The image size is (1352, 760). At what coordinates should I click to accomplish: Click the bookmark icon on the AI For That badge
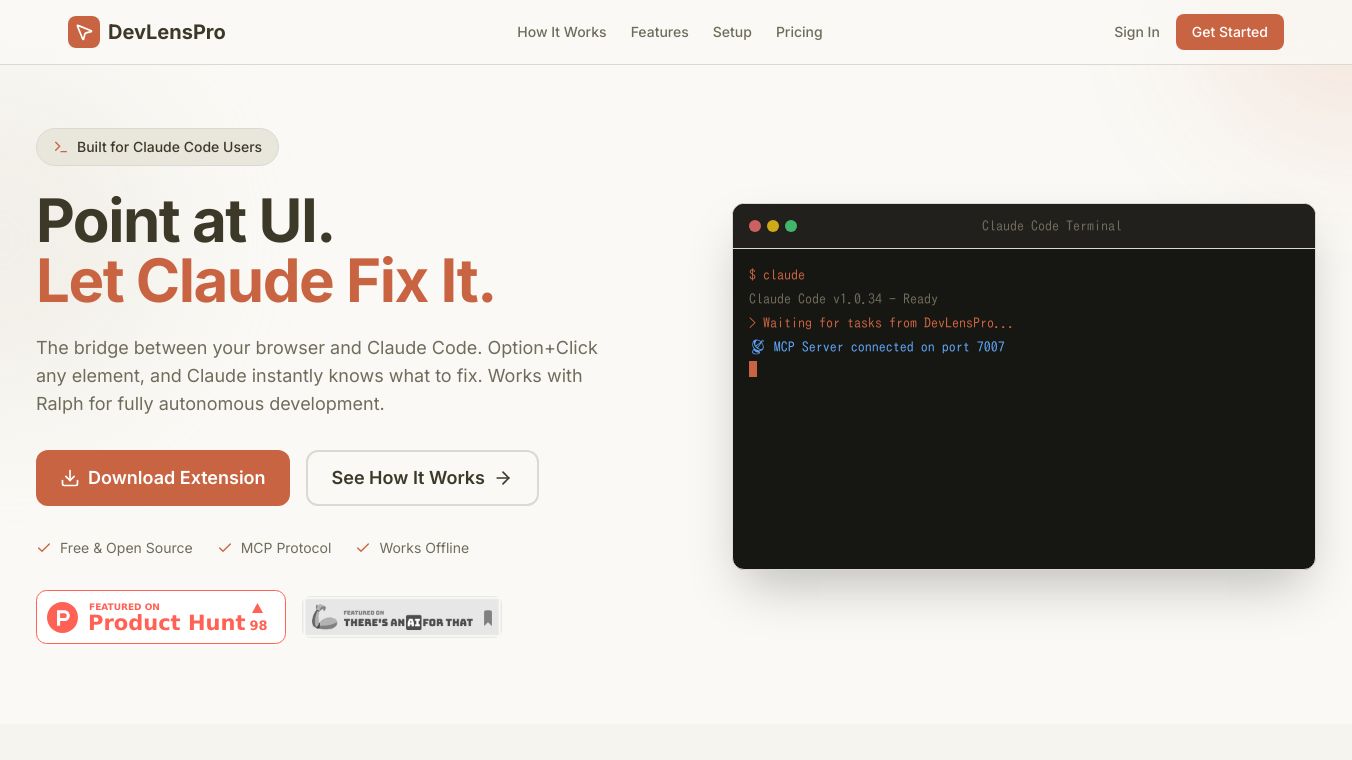(x=488, y=618)
